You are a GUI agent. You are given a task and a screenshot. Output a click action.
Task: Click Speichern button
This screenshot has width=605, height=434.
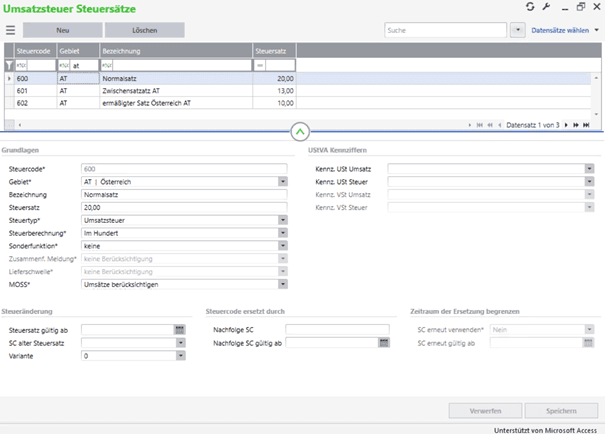(x=561, y=411)
